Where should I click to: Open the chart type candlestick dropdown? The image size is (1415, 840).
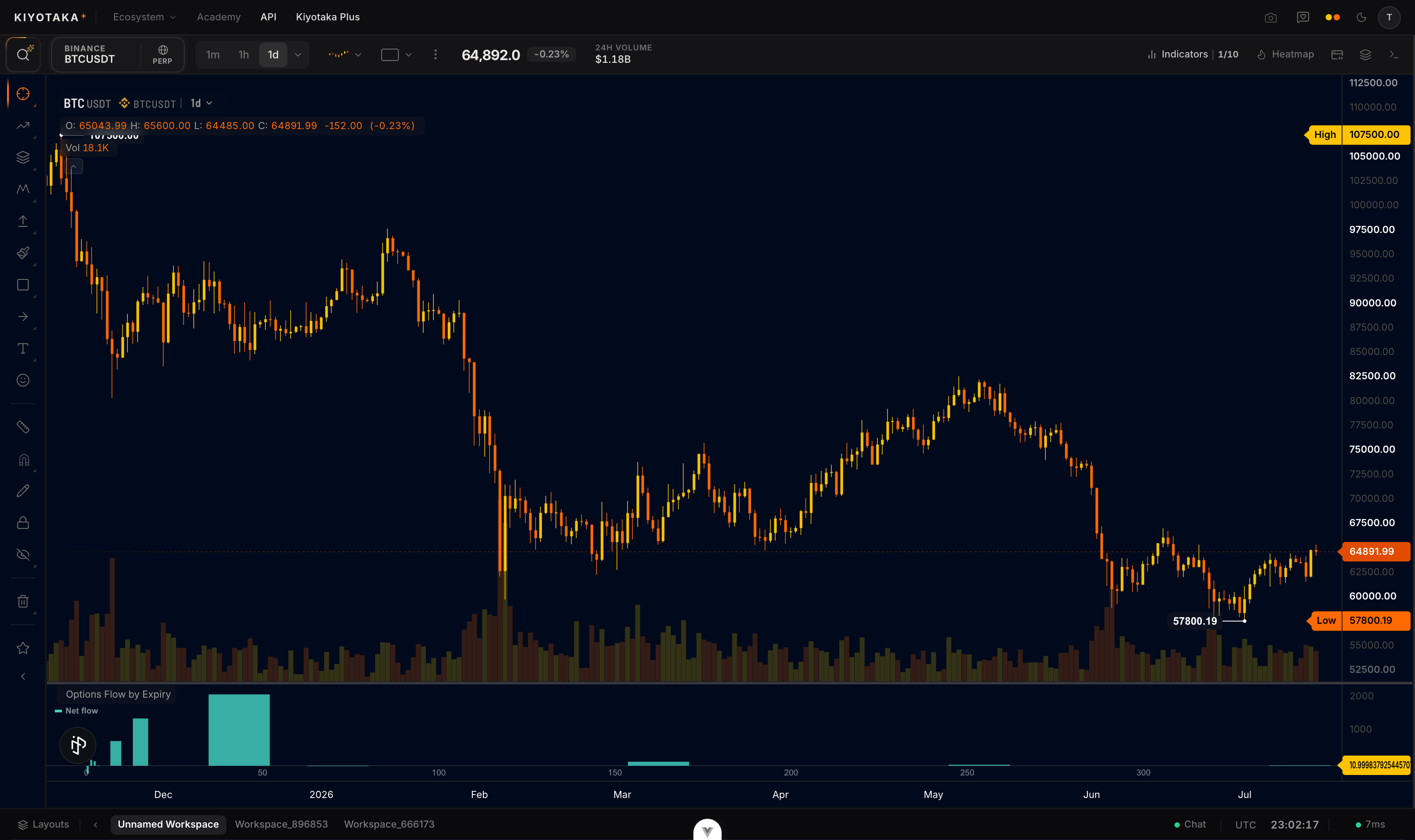pos(345,54)
